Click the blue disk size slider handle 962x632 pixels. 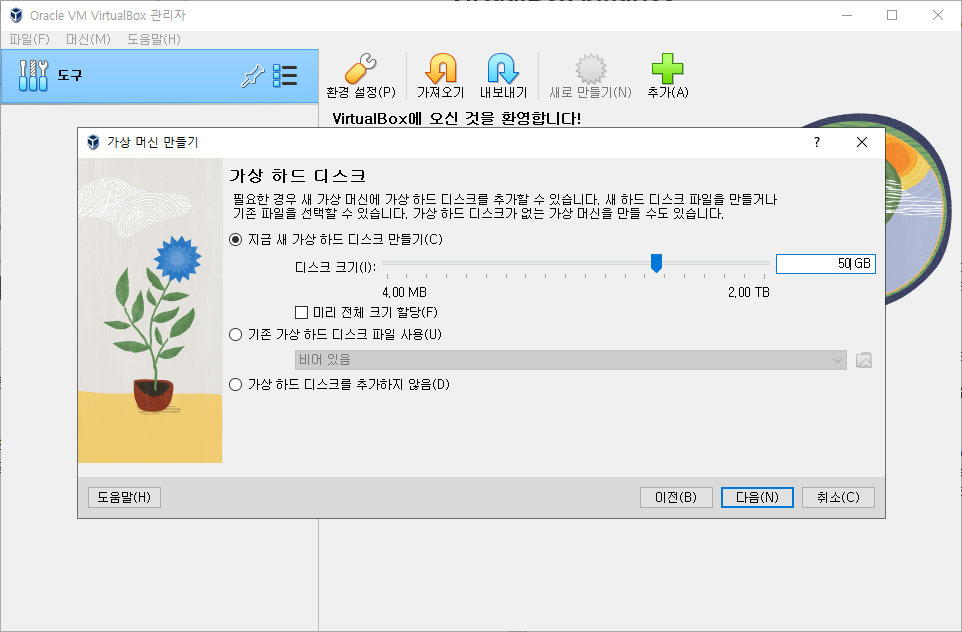pos(656,263)
